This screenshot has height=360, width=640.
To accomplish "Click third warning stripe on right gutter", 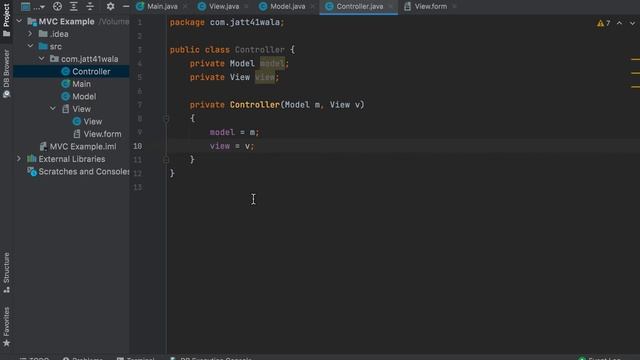I will point(635,87).
